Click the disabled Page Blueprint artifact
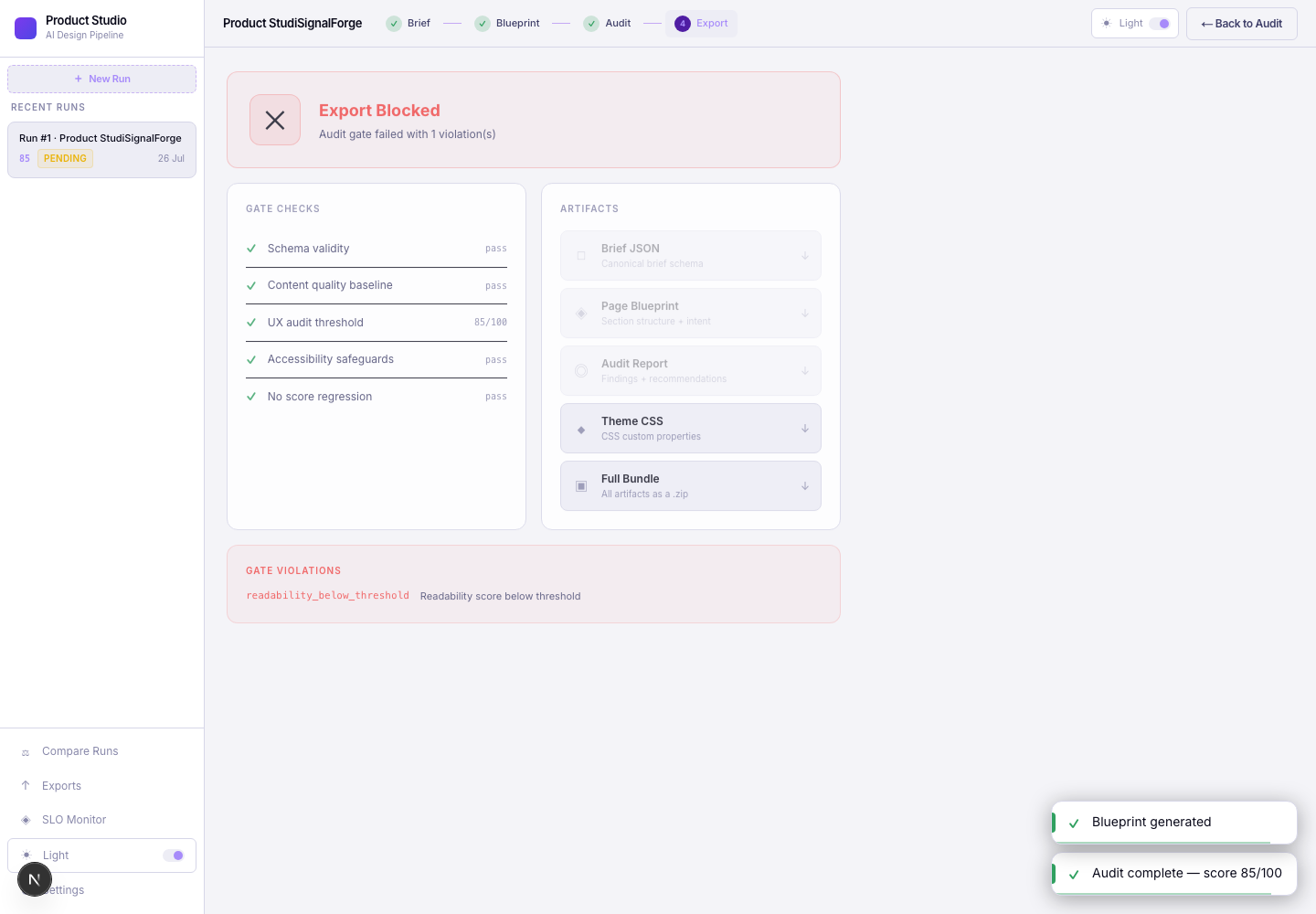Image resolution: width=1316 pixels, height=914 pixels. tap(691, 314)
